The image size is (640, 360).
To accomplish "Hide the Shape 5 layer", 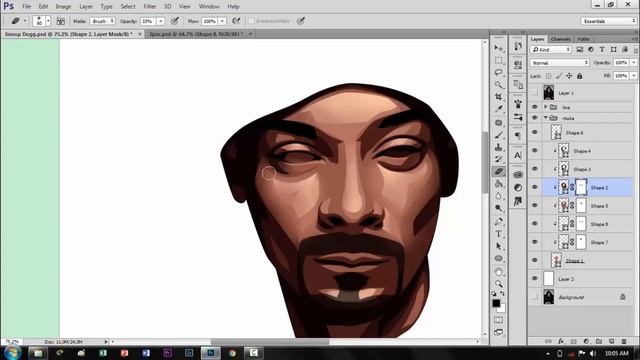I will [x=535, y=205].
